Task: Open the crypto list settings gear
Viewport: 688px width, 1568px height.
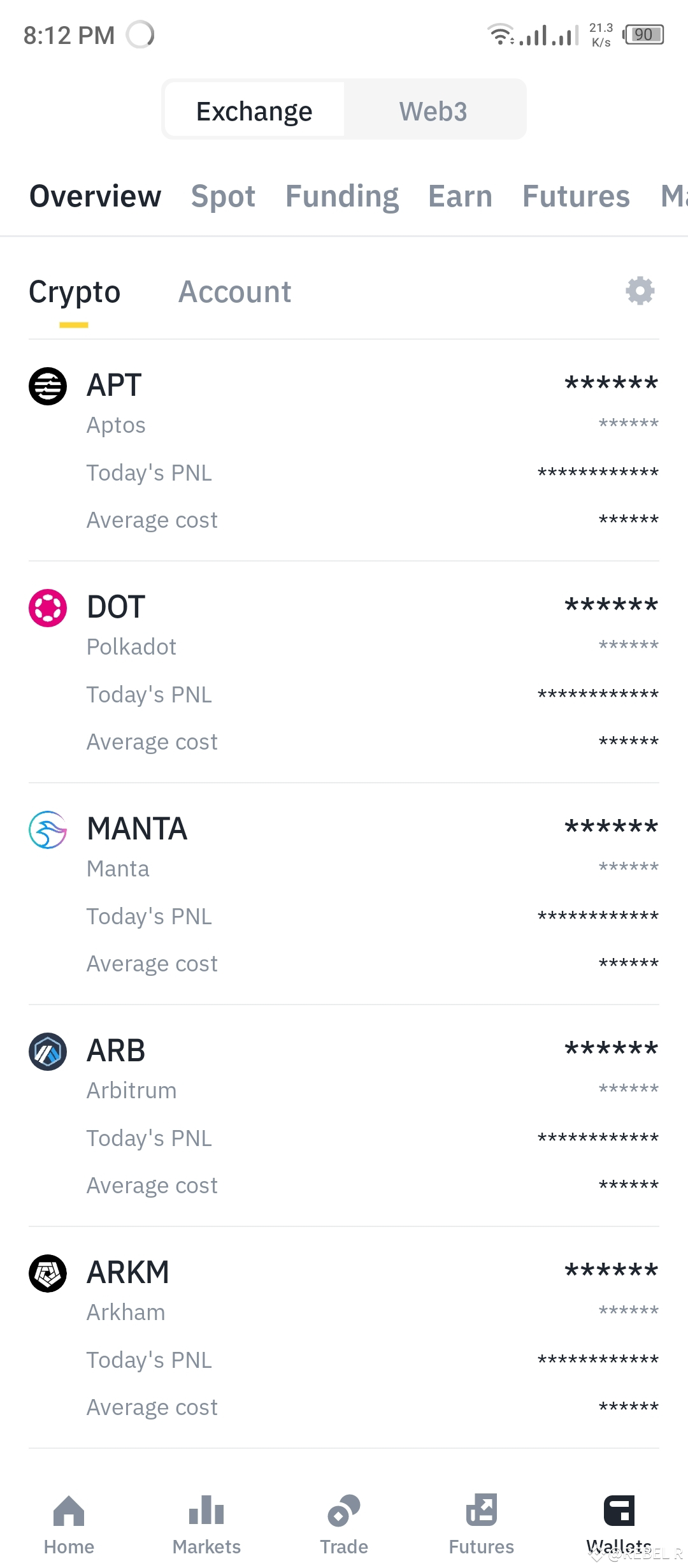Action: (x=640, y=291)
